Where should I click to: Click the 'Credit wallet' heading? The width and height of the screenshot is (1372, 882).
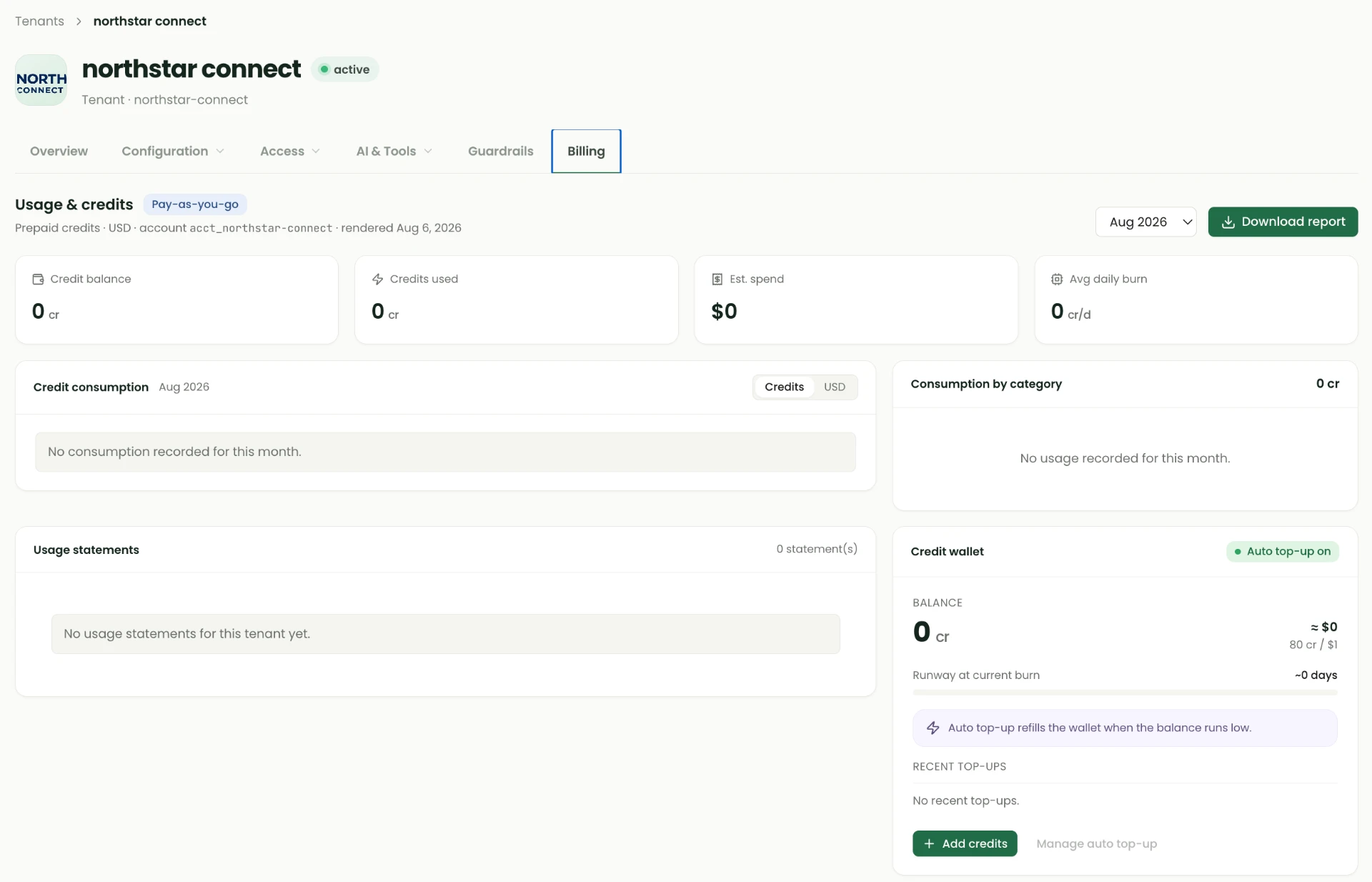tap(947, 552)
